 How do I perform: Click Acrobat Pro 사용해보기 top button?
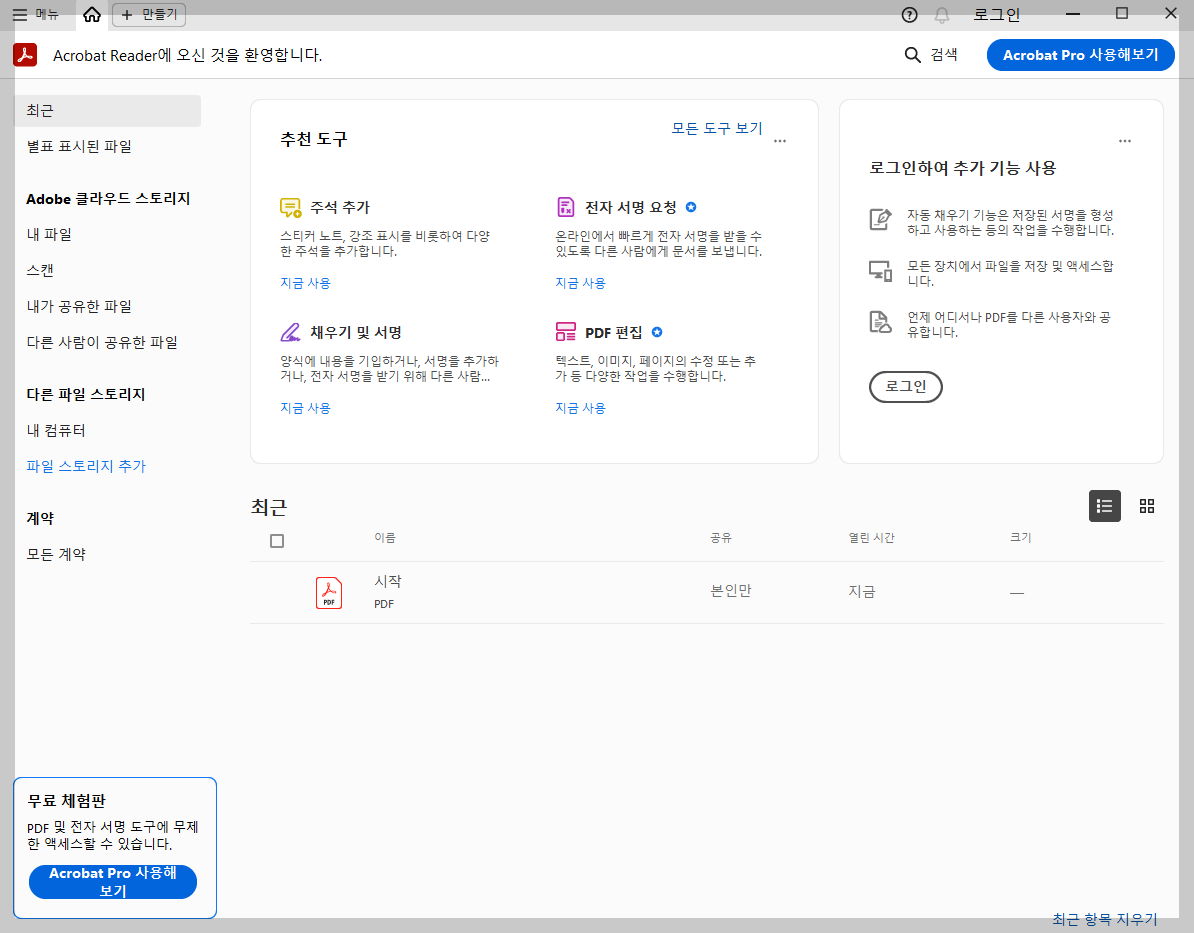tap(1080, 55)
